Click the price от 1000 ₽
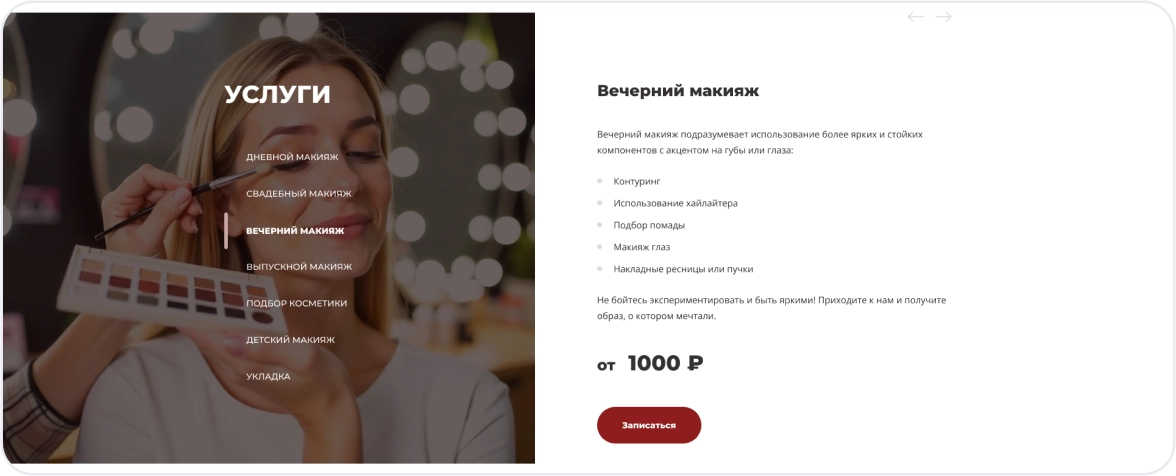 coord(650,364)
